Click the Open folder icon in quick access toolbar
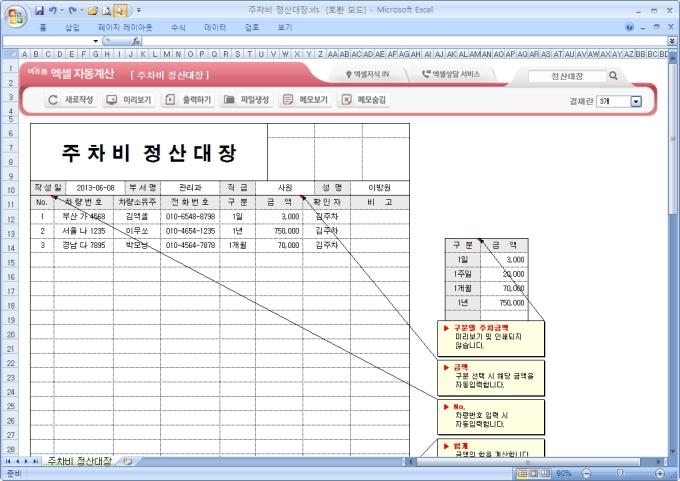This screenshot has width=680, height=481. tap(92, 10)
